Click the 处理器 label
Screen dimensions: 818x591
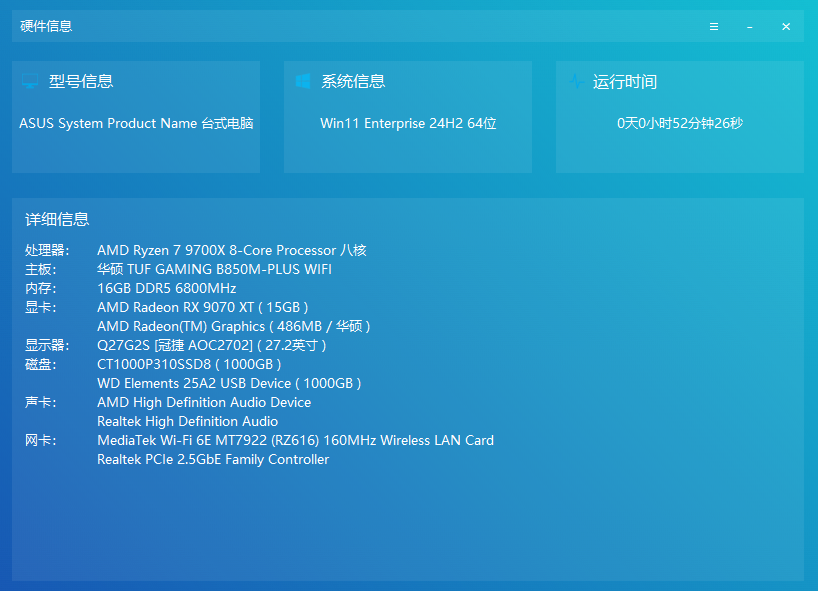[47, 250]
